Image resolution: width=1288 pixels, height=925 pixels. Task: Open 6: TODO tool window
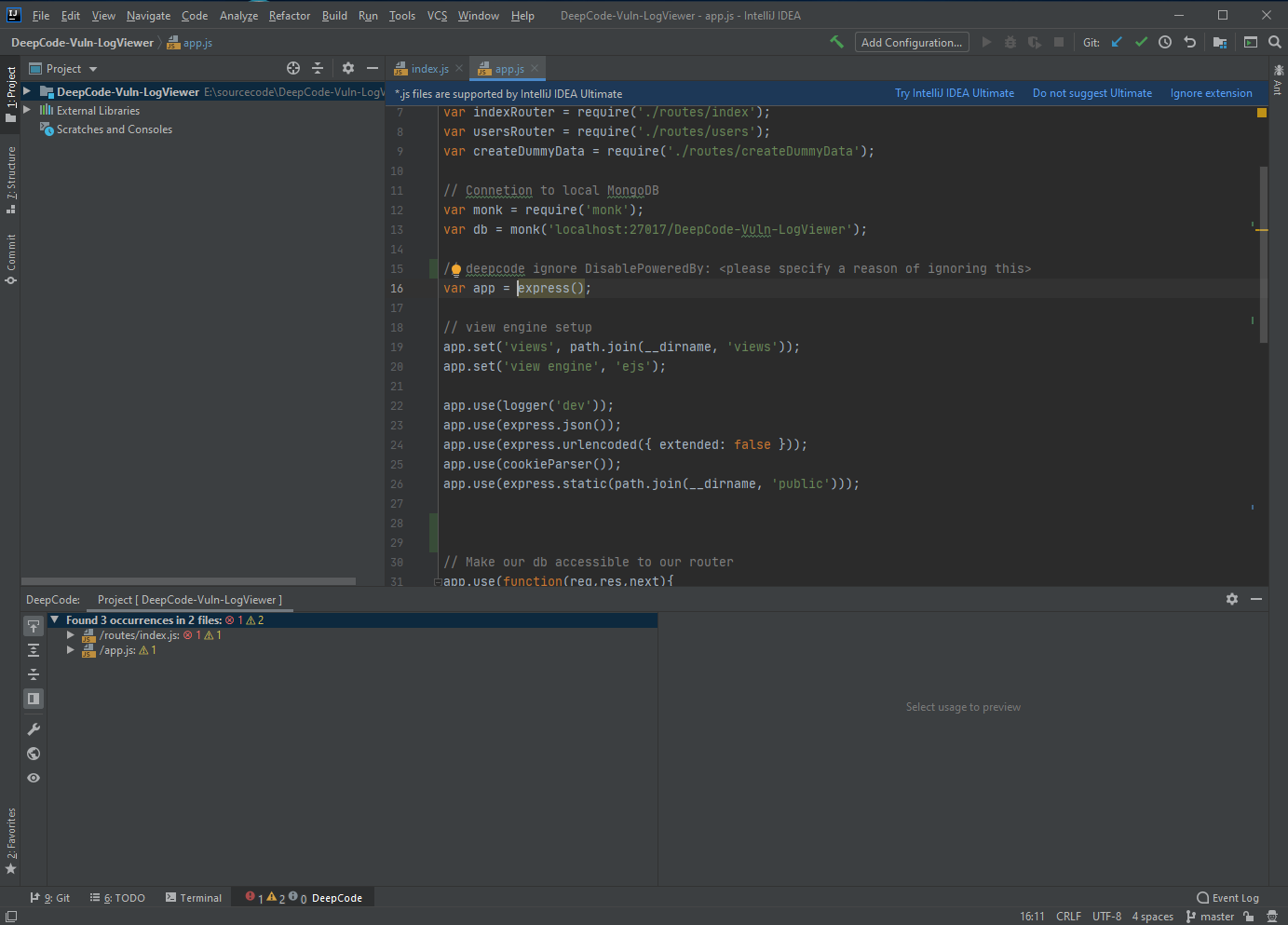117,898
